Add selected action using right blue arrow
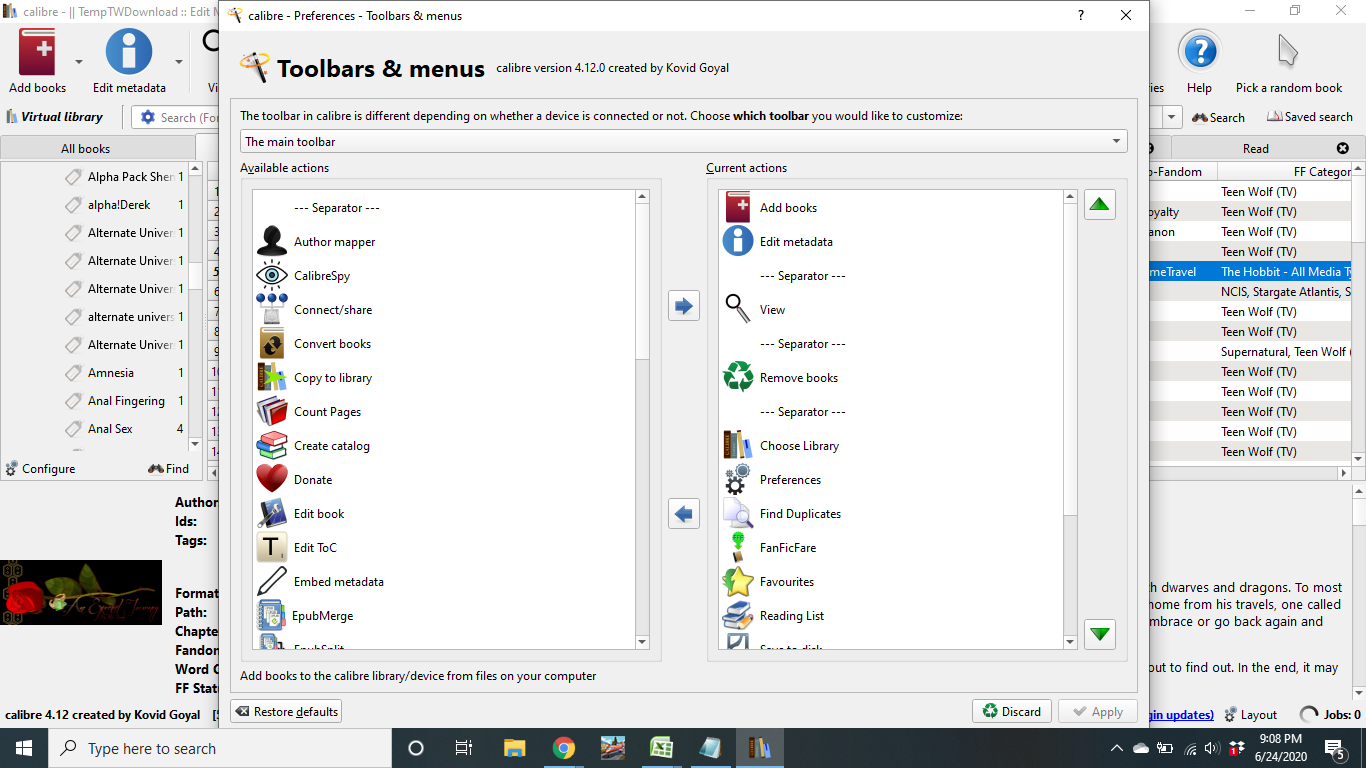 tap(684, 305)
